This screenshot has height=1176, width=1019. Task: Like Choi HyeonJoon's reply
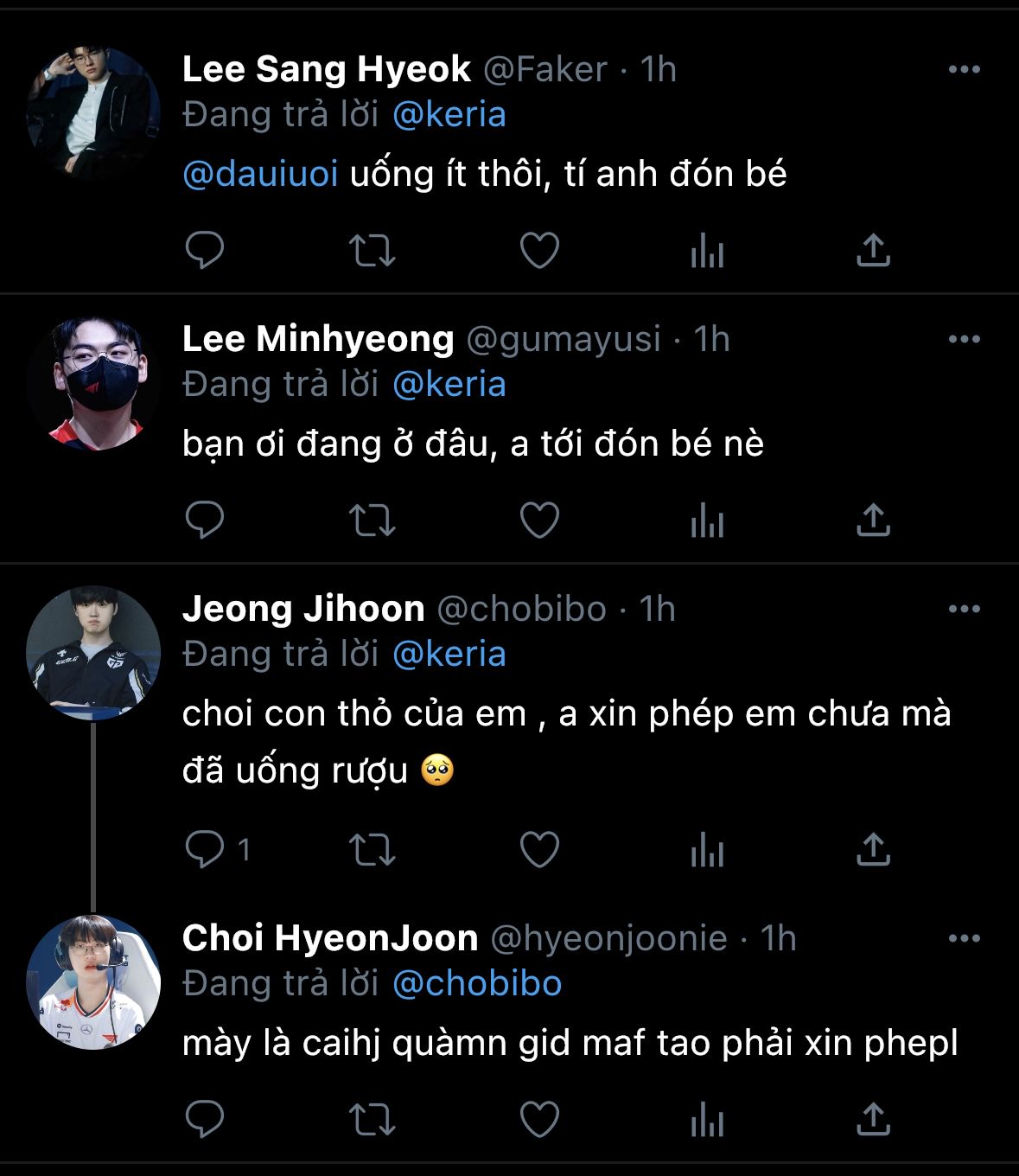pyautogui.click(x=539, y=1120)
